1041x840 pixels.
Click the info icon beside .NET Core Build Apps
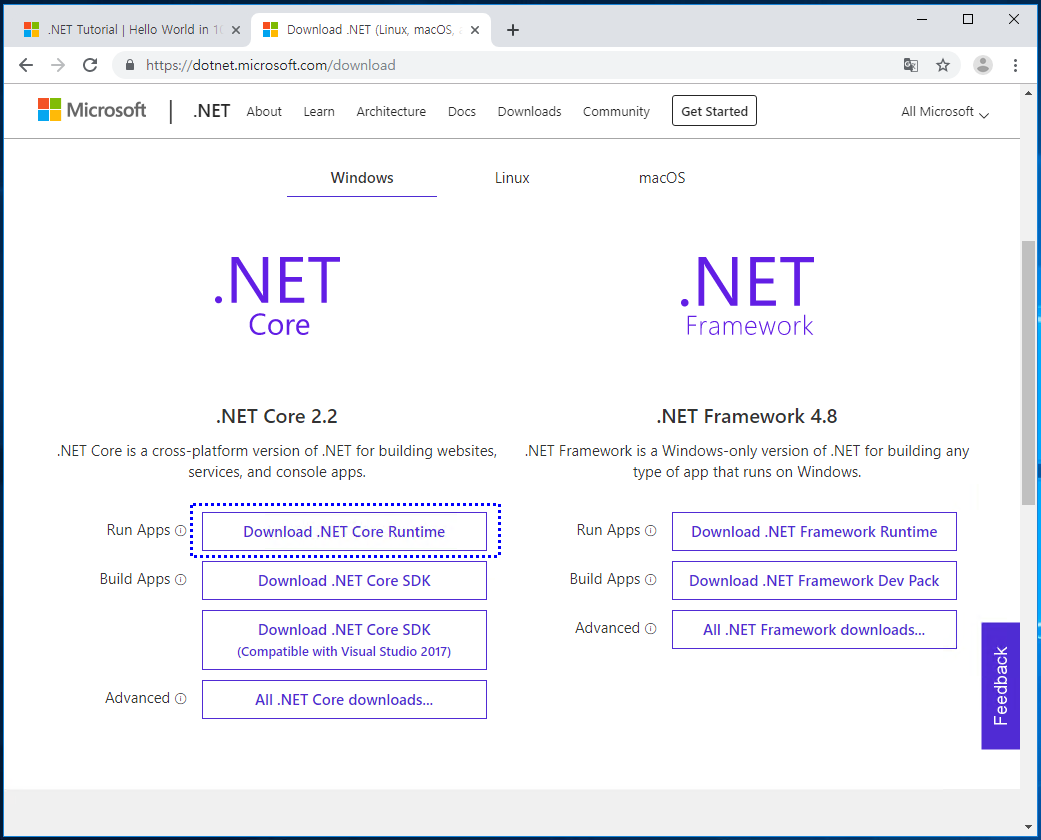point(181,580)
